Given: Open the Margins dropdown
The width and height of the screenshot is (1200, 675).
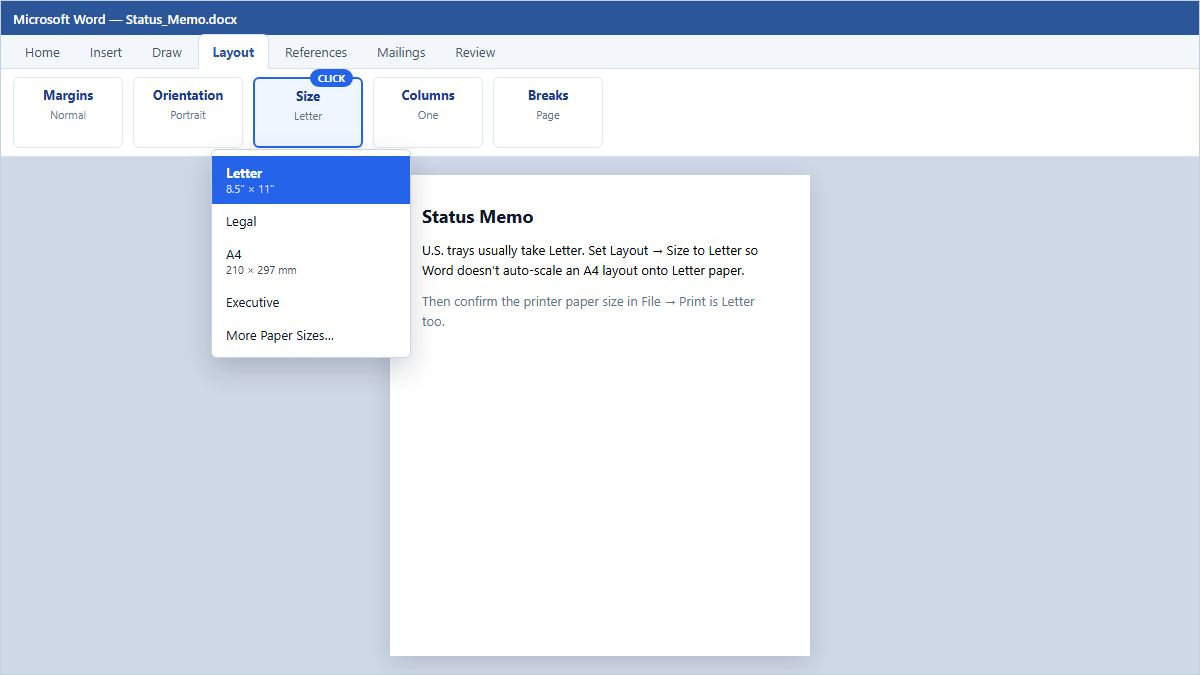Looking at the screenshot, I should [68, 112].
